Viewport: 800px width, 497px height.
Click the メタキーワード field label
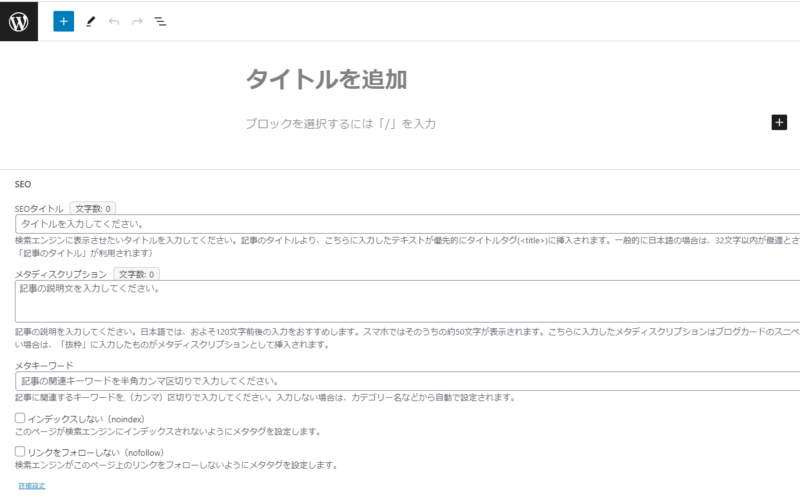coord(46,366)
